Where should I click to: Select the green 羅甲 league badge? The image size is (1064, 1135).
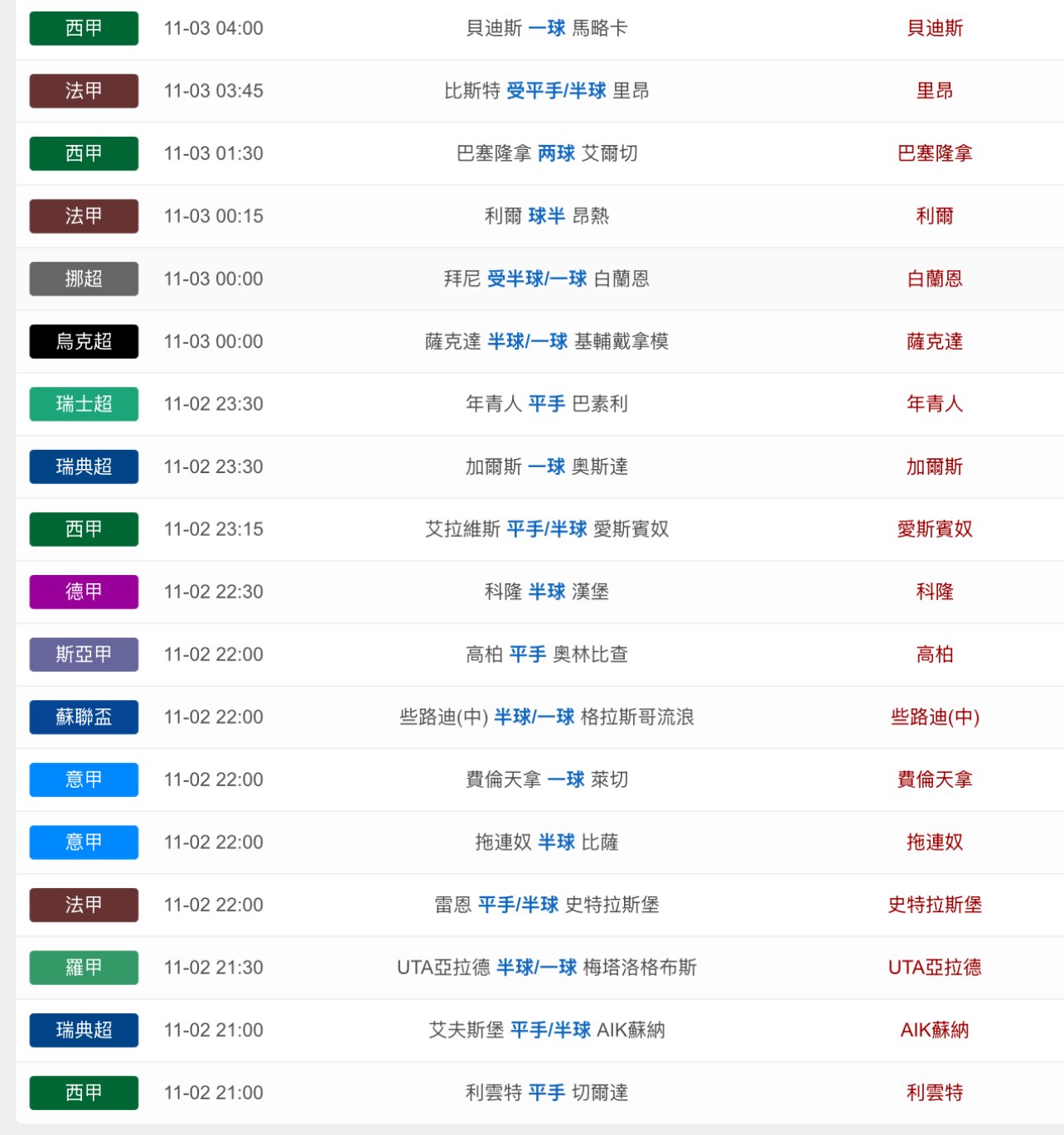point(84,967)
